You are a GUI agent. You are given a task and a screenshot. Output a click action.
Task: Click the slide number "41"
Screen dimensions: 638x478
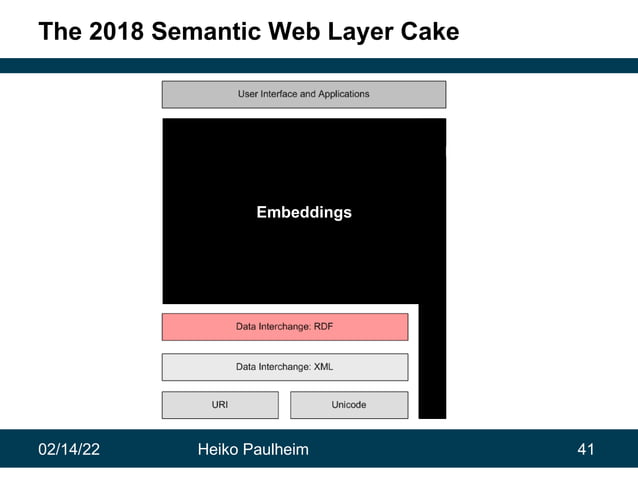click(x=586, y=450)
